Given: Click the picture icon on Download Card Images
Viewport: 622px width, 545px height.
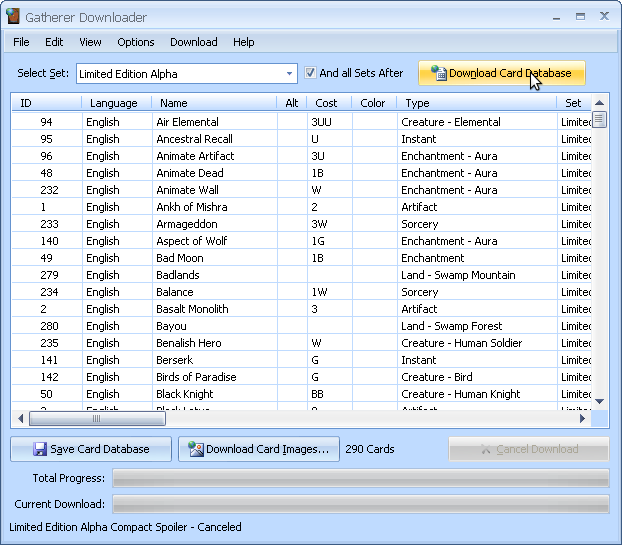Looking at the screenshot, I should 196,449.
